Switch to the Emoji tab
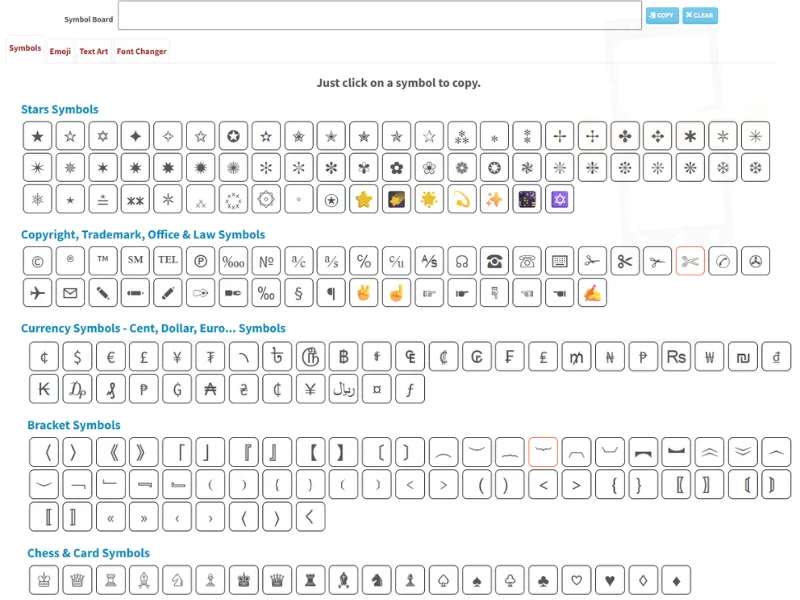800x600 pixels. [x=60, y=52]
